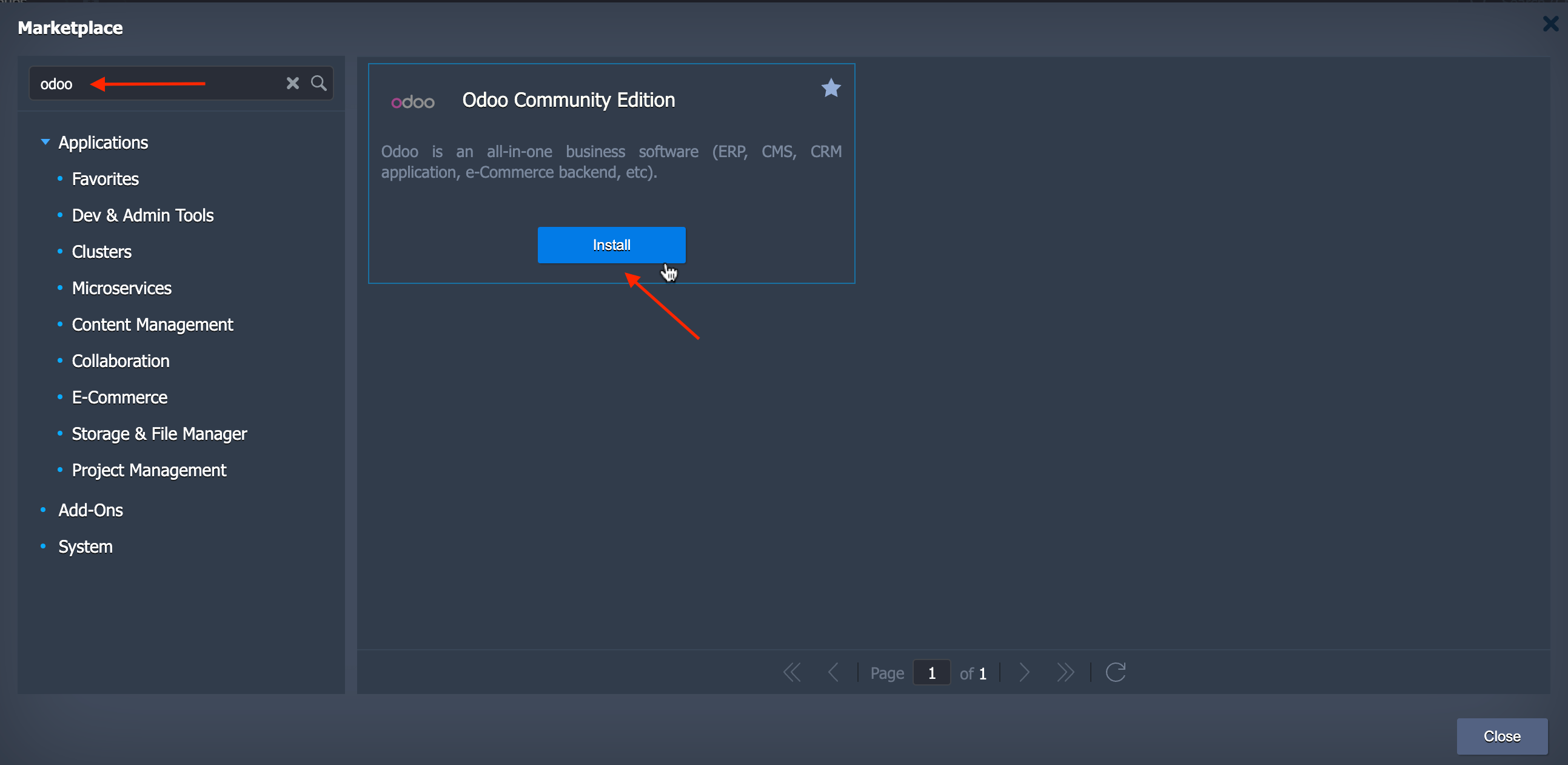The width and height of the screenshot is (1568, 765).
Task: Click the Close button
Action: point(1502,736)
